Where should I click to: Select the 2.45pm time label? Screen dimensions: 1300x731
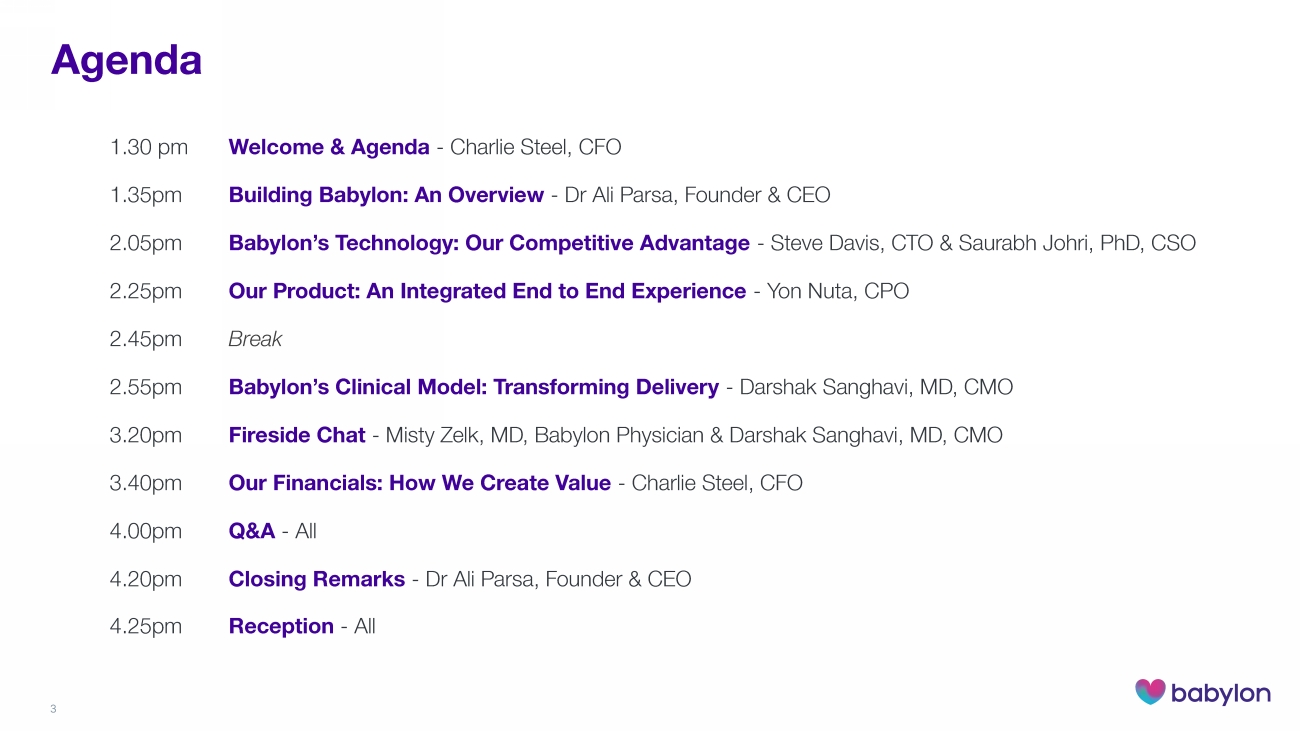click(x=146, y=339)
